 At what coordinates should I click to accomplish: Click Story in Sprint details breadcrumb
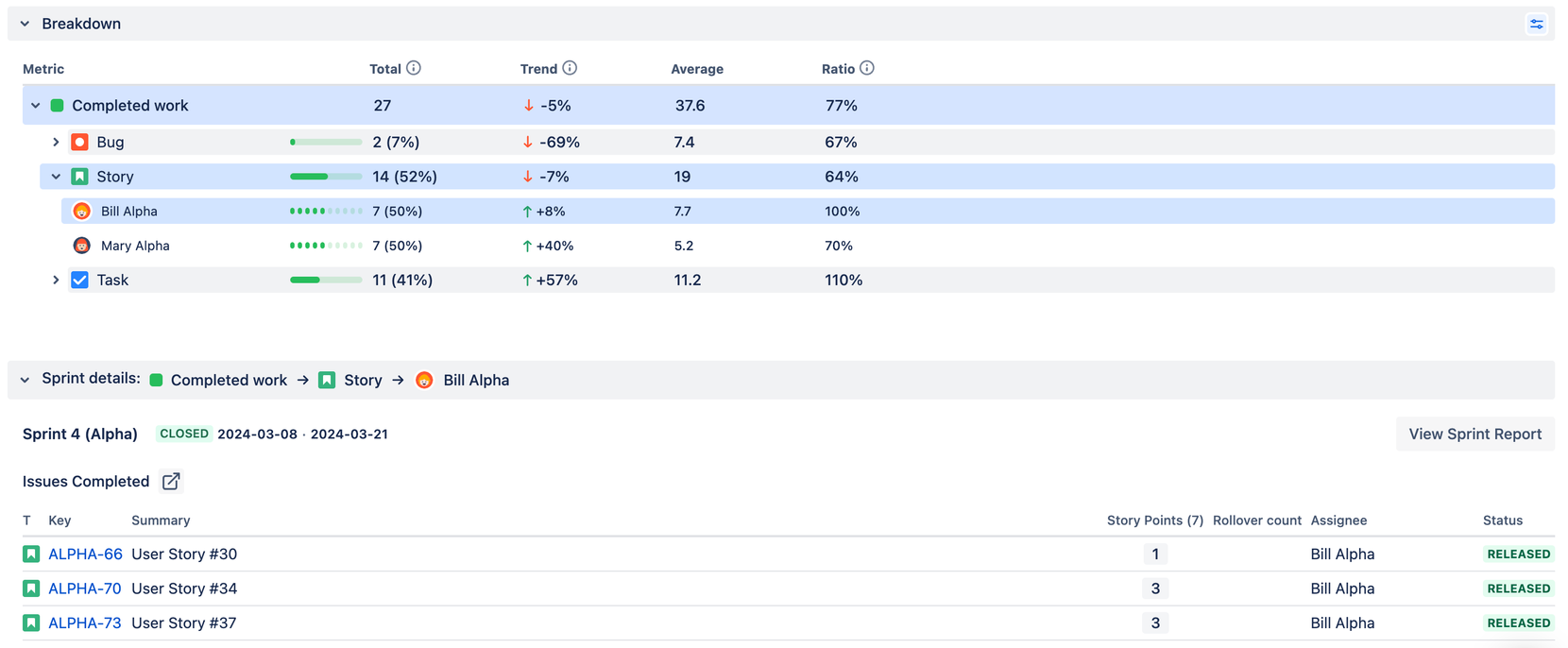tap(363, 380)
